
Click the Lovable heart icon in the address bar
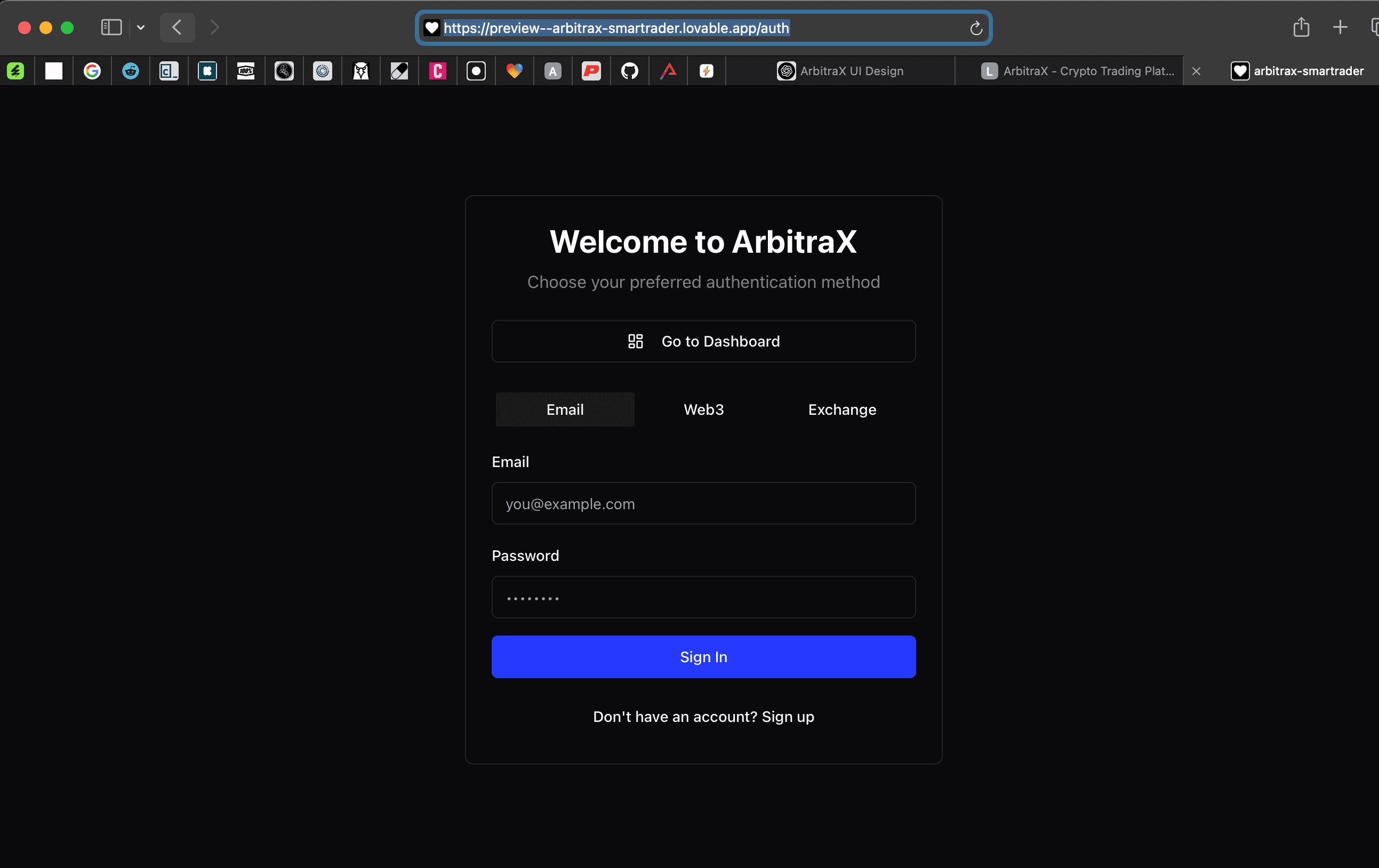pos(431,28)
